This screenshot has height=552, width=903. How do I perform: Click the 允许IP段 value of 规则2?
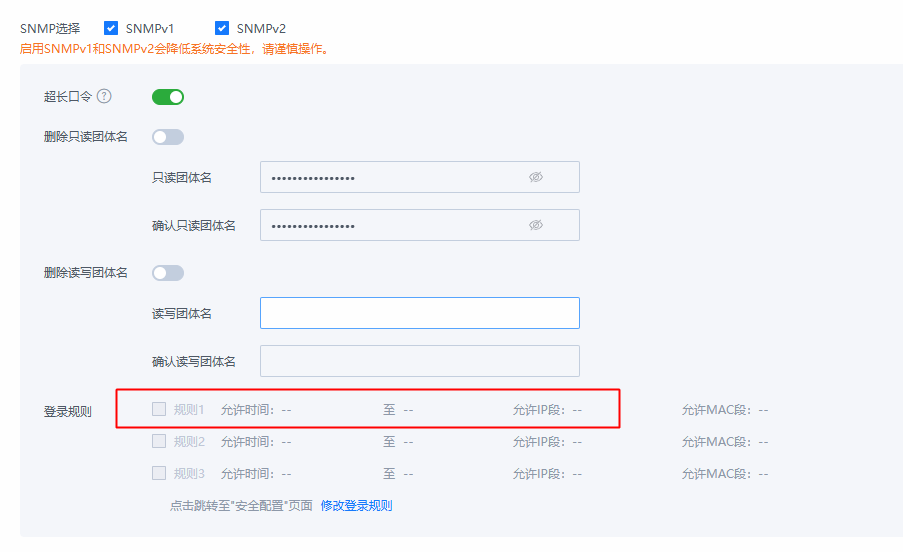pos(576,442)
